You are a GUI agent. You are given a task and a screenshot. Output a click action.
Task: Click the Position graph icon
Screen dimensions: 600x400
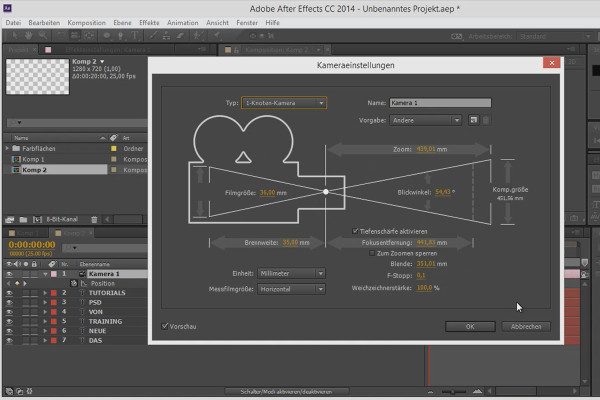[84, 283]
